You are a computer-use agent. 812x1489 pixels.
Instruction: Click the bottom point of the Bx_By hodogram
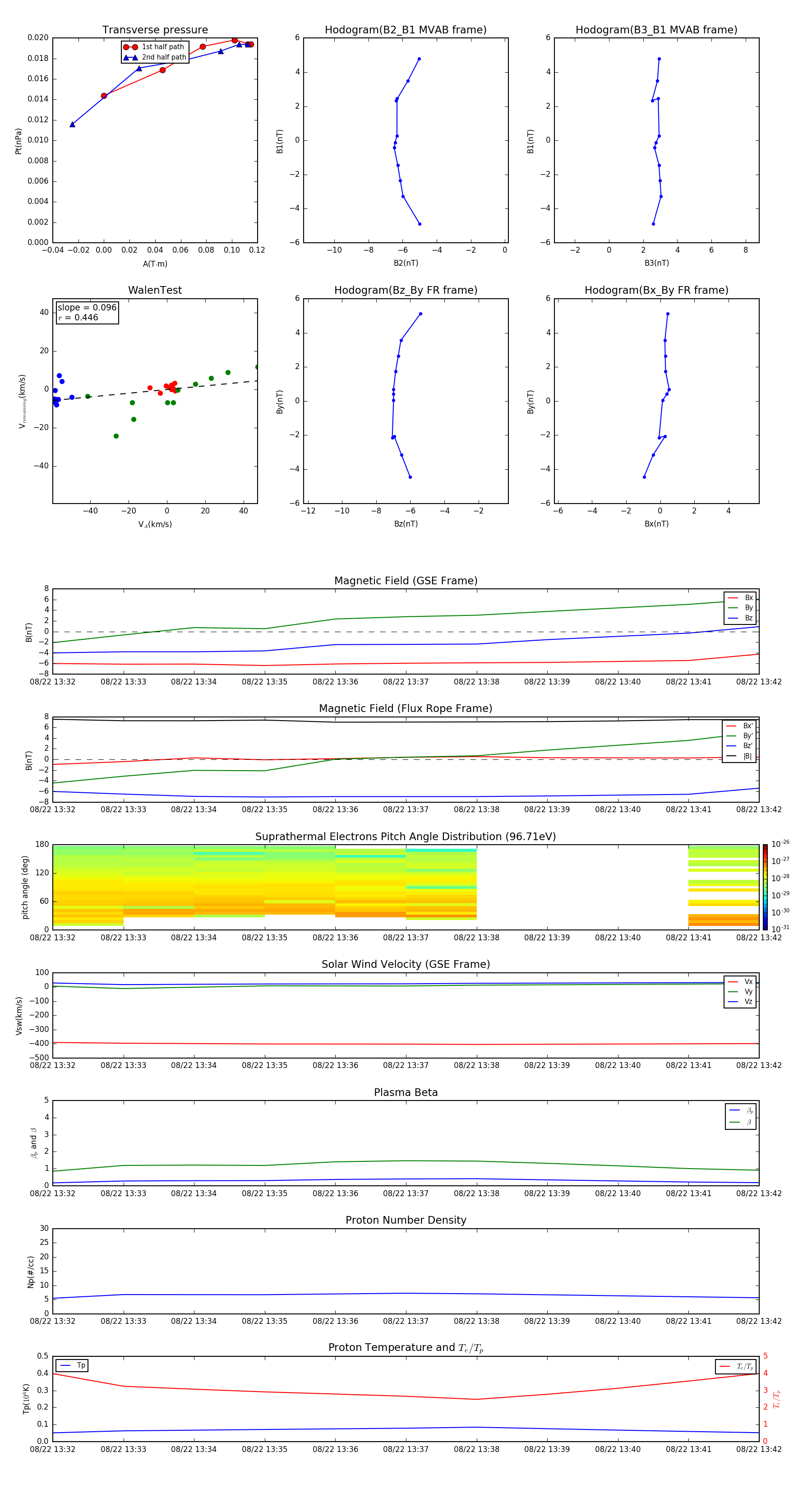click(644, 477)
